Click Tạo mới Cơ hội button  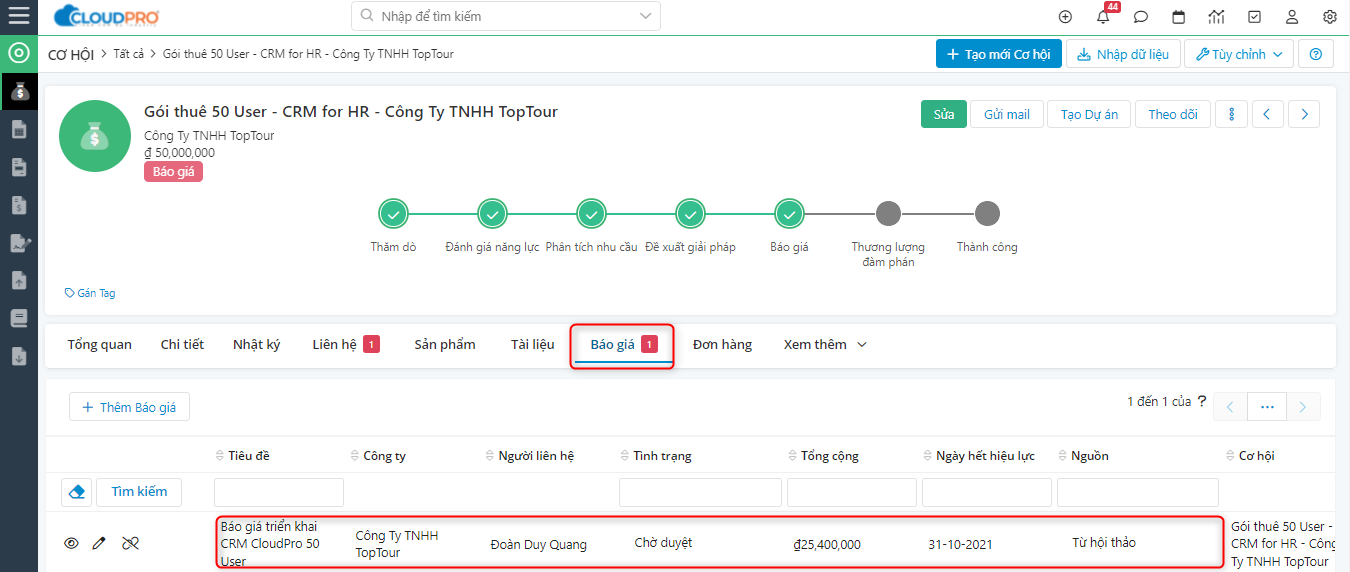coord(999,54)
